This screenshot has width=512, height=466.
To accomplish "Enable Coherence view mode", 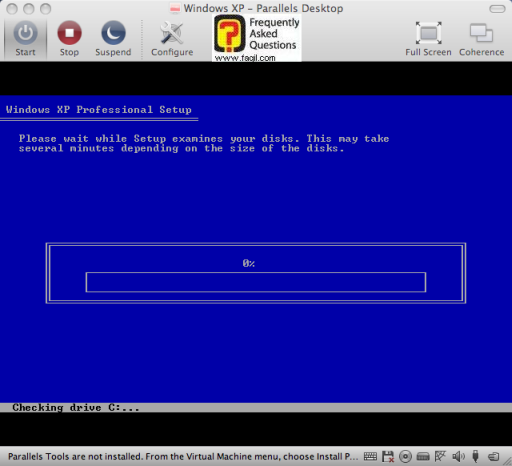I will [481, 38].
